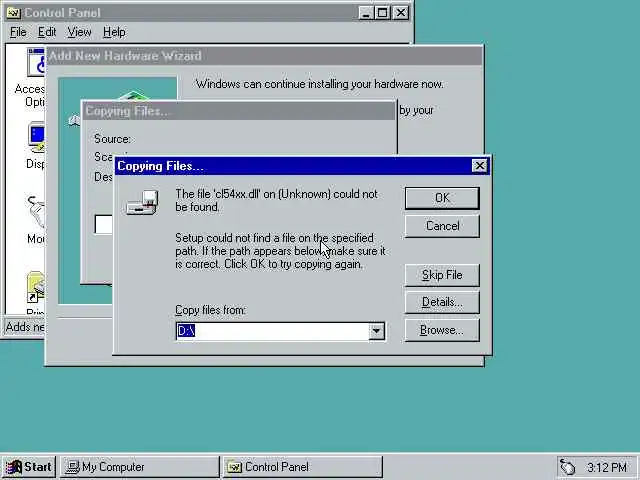Screen dimensions: 640x480
Task: Switch to Control Panel taskbar button
Action: tap(302, 467)
